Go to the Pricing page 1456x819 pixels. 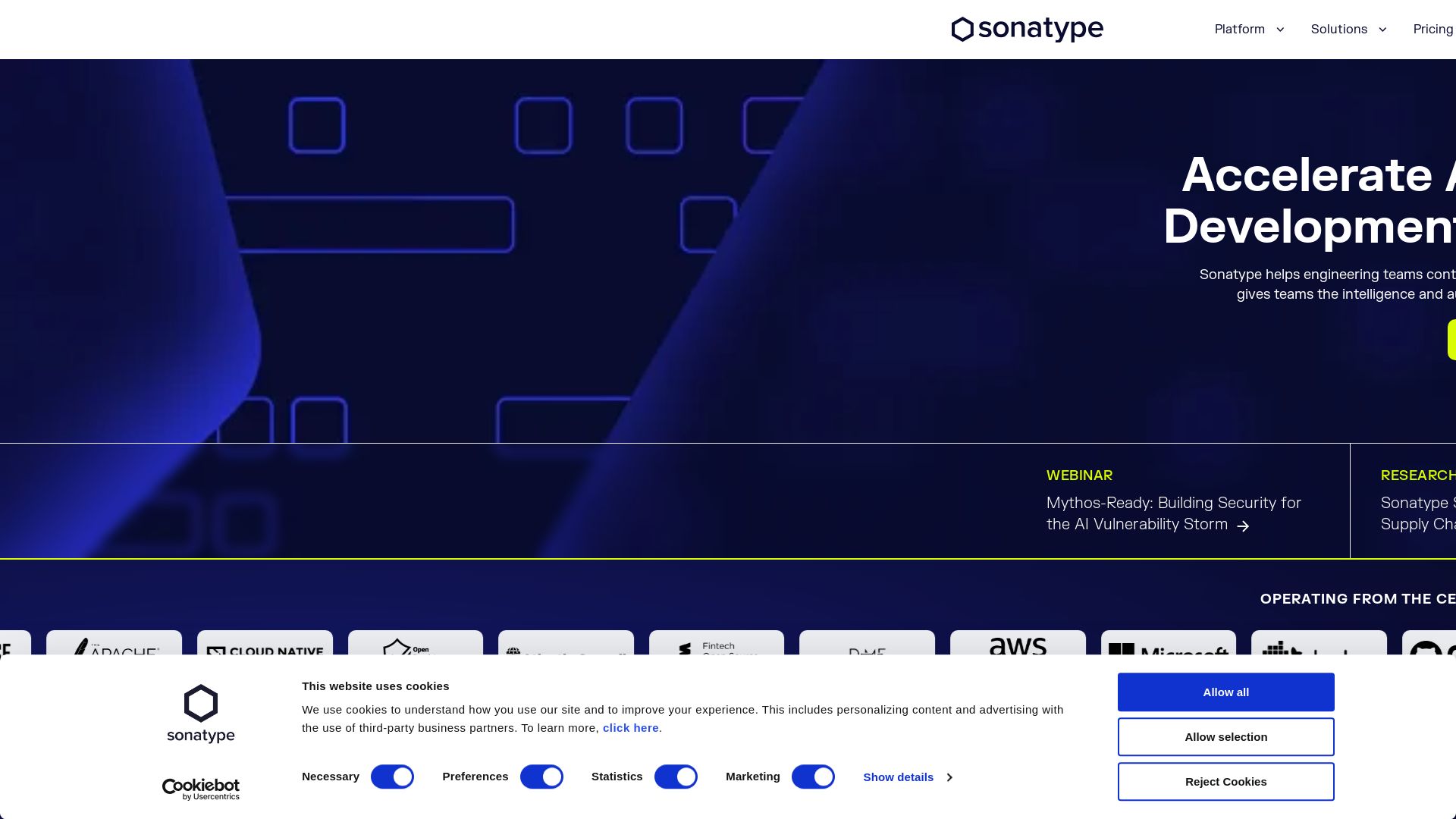1433,29
